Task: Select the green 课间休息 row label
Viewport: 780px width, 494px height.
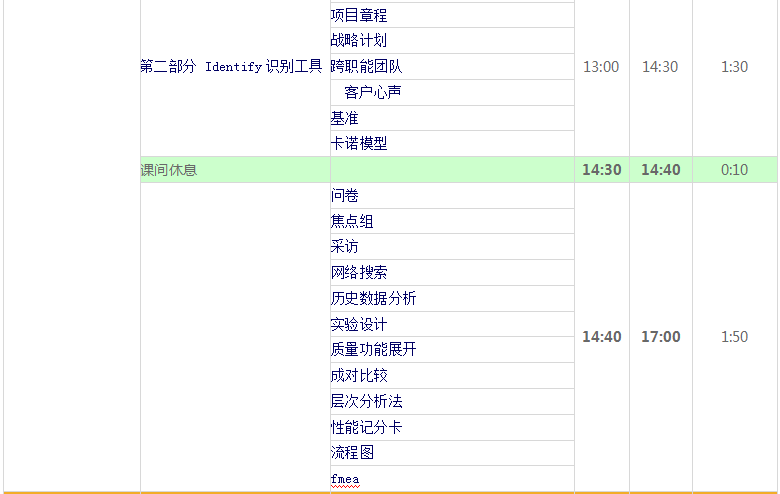Action: tap(234, 170)
